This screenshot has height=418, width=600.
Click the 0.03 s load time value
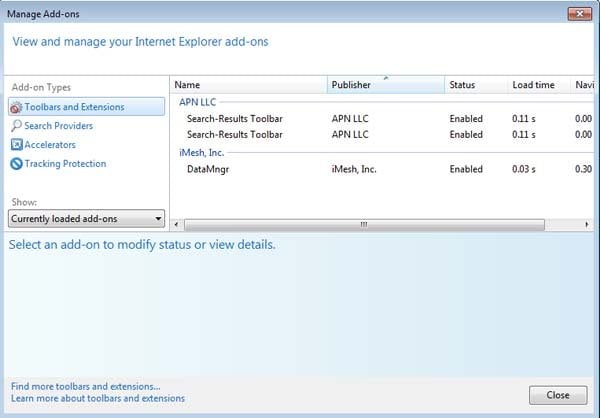coord(524,169)
